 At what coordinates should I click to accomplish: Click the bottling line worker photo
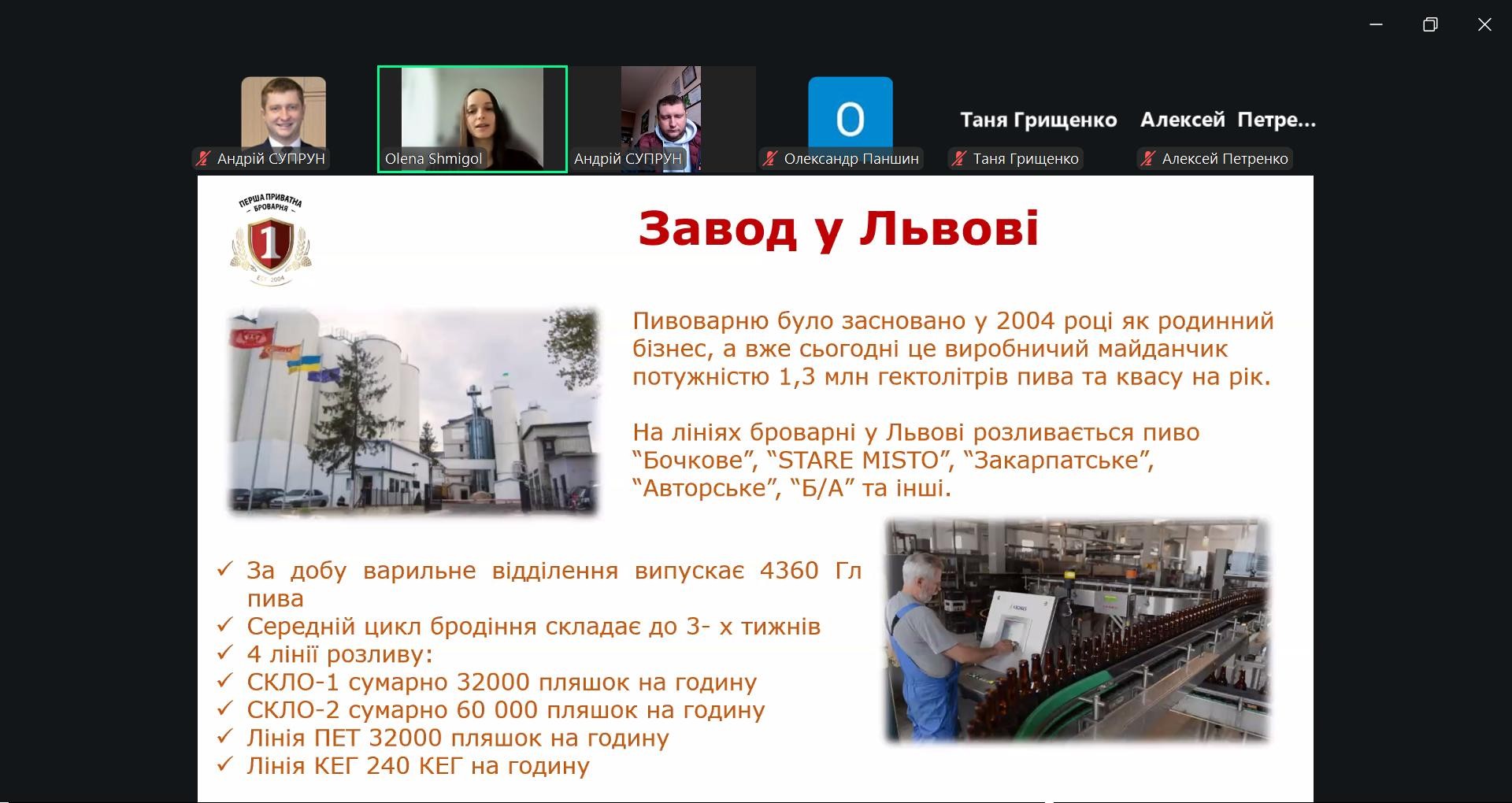1077,630
